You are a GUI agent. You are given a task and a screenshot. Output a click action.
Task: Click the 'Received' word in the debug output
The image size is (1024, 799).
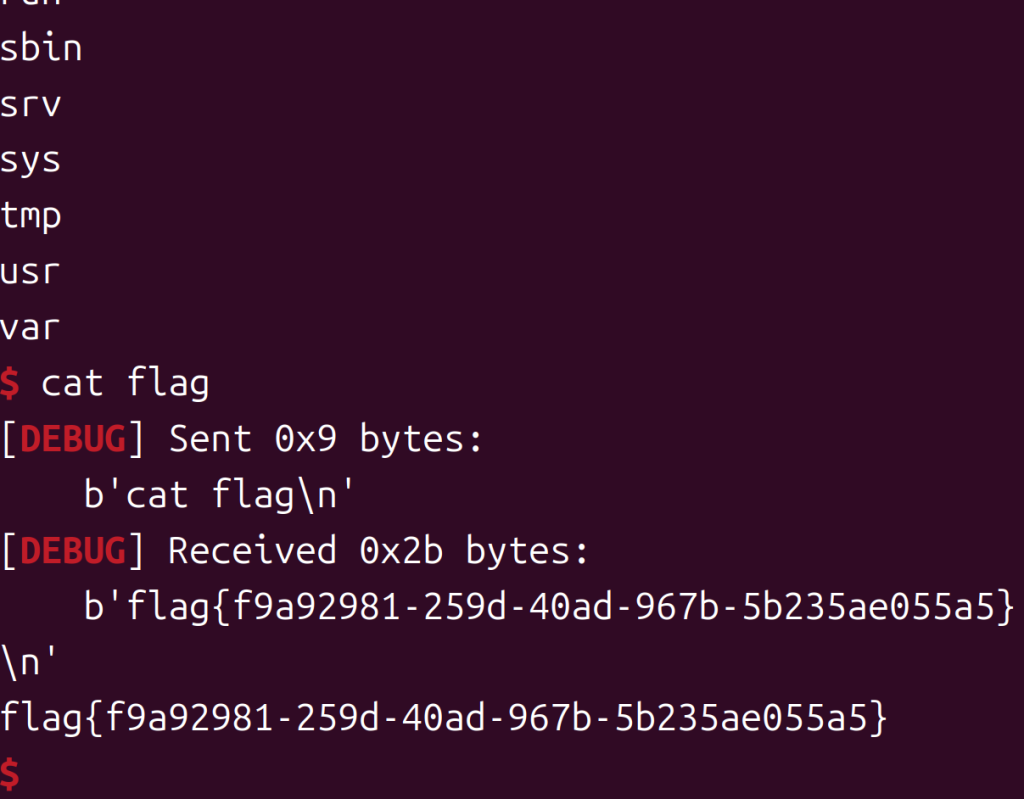pos(252,551)
